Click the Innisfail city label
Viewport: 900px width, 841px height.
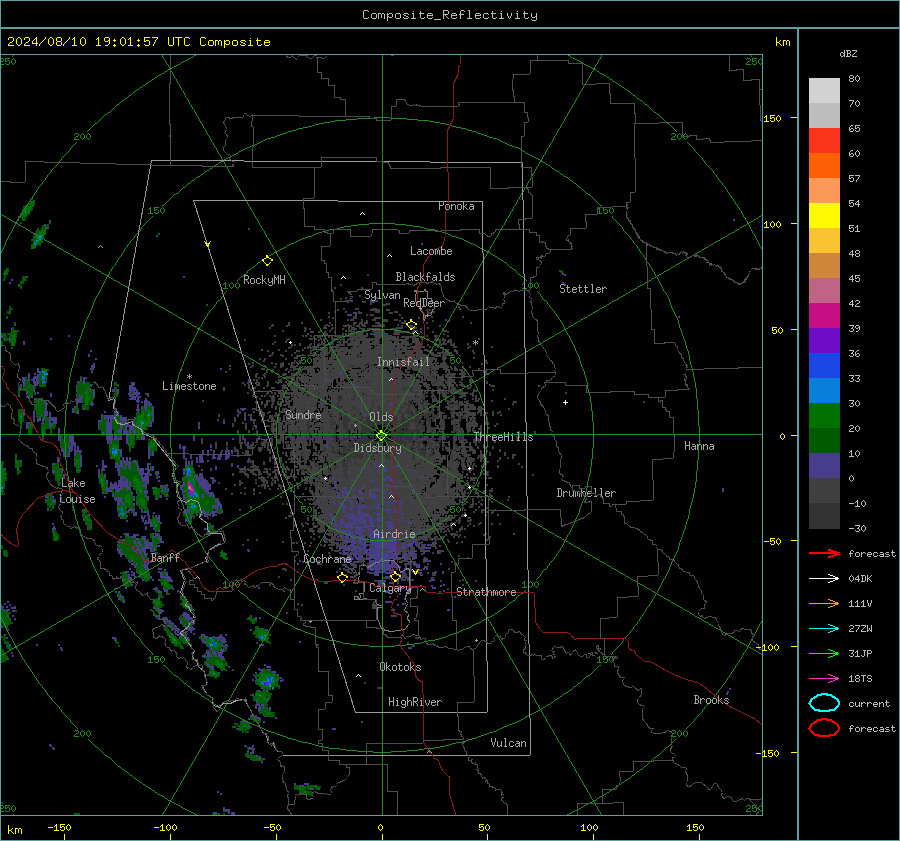[403, 362]
